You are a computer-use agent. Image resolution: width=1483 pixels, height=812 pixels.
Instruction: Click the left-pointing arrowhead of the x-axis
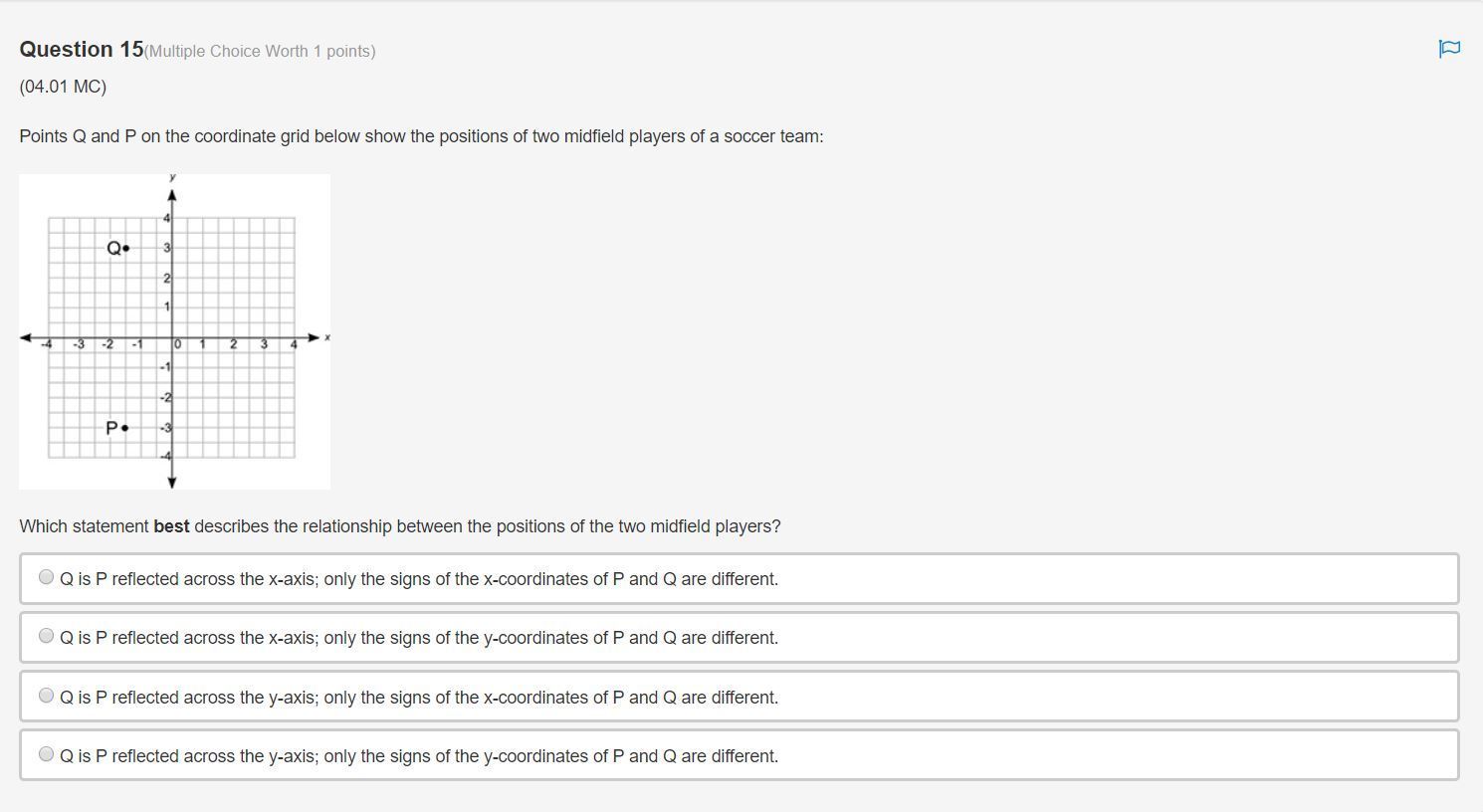pos(28,338)
